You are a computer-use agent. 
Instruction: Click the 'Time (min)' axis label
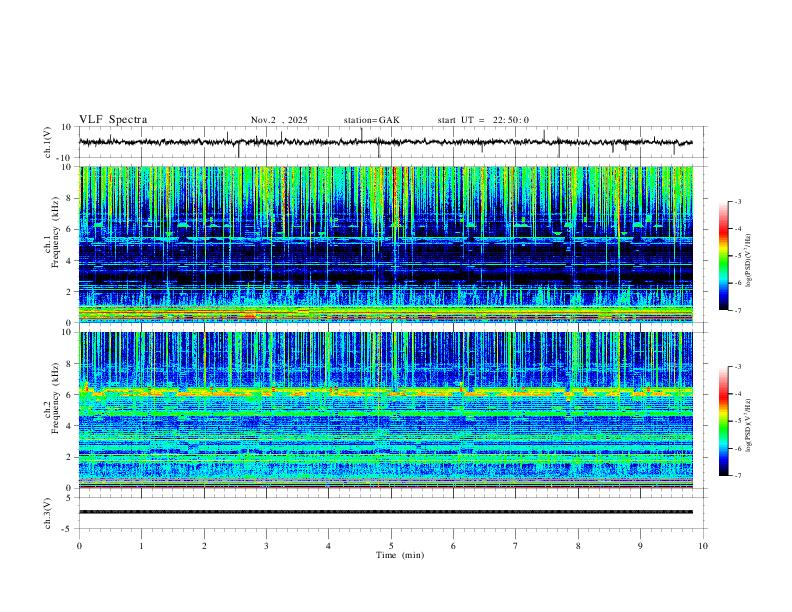pyautogui.click(x=400, y=555)
